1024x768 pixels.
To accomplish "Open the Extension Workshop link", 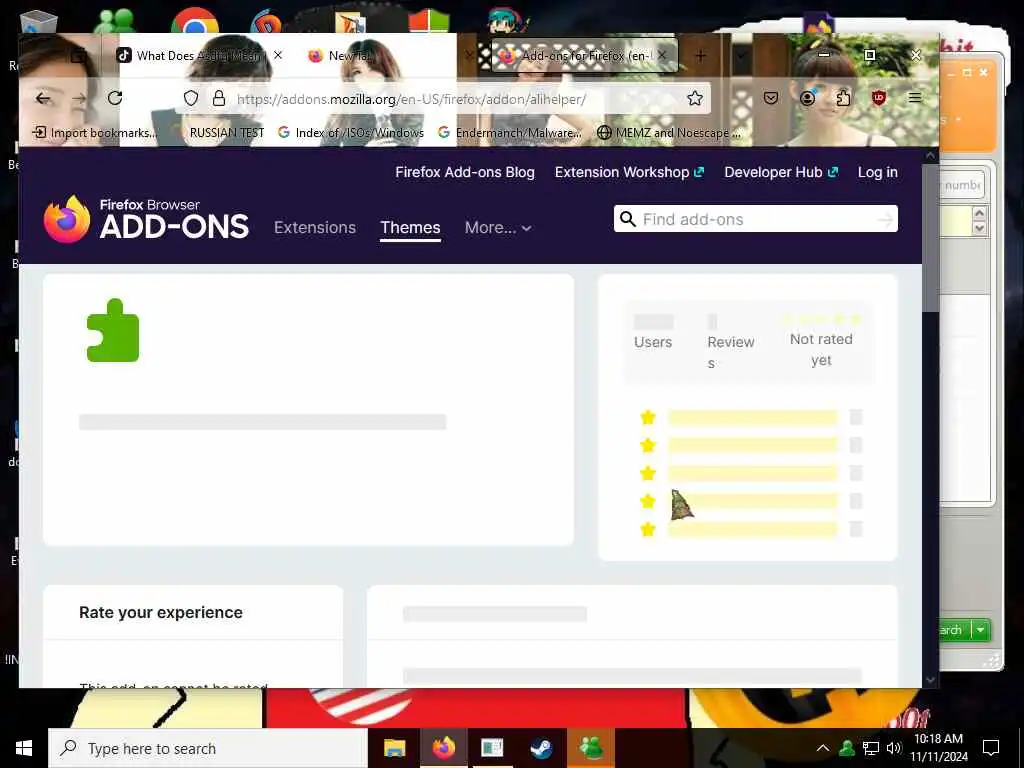I will [629, 172].
